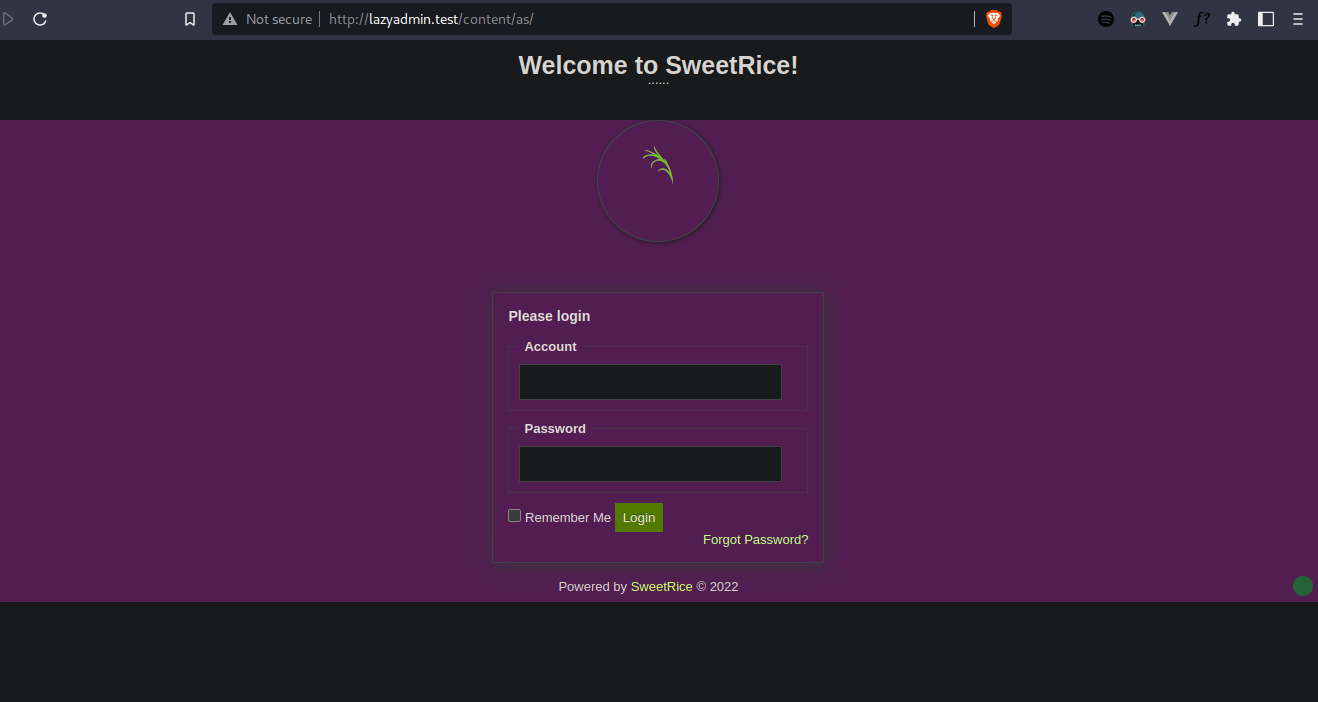The height and width of the screenshot is (702, 1318).
Task: Open the Spotify extension icon
Action: 1106,19
